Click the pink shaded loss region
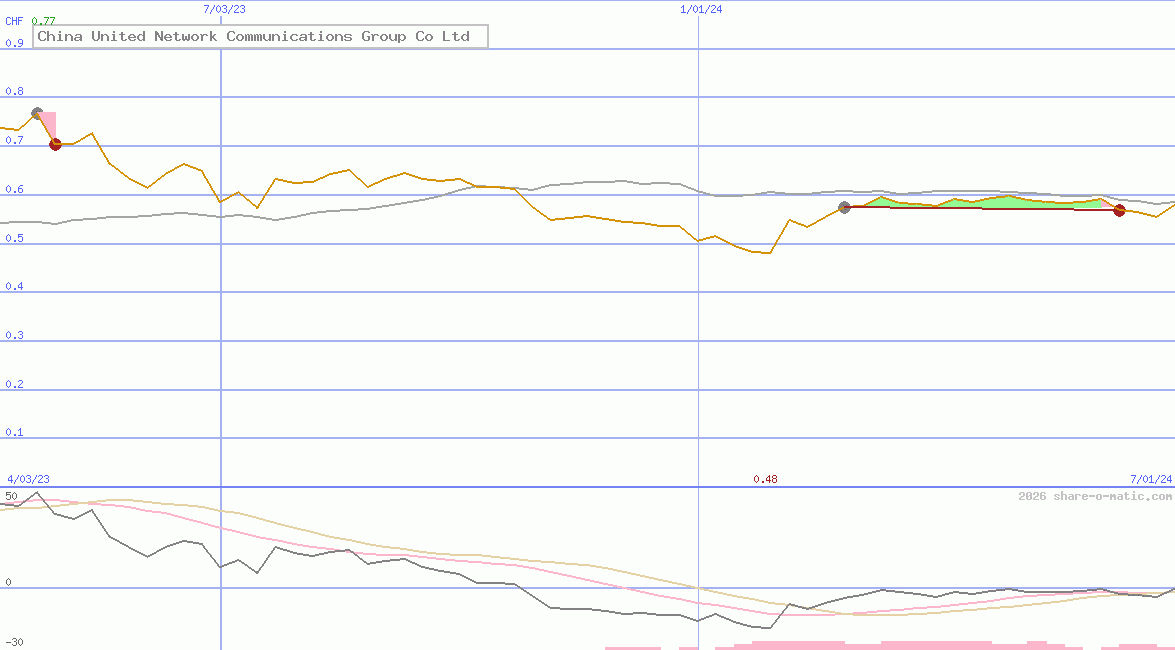The image size is (1175, 650). [x=48, y=125]
